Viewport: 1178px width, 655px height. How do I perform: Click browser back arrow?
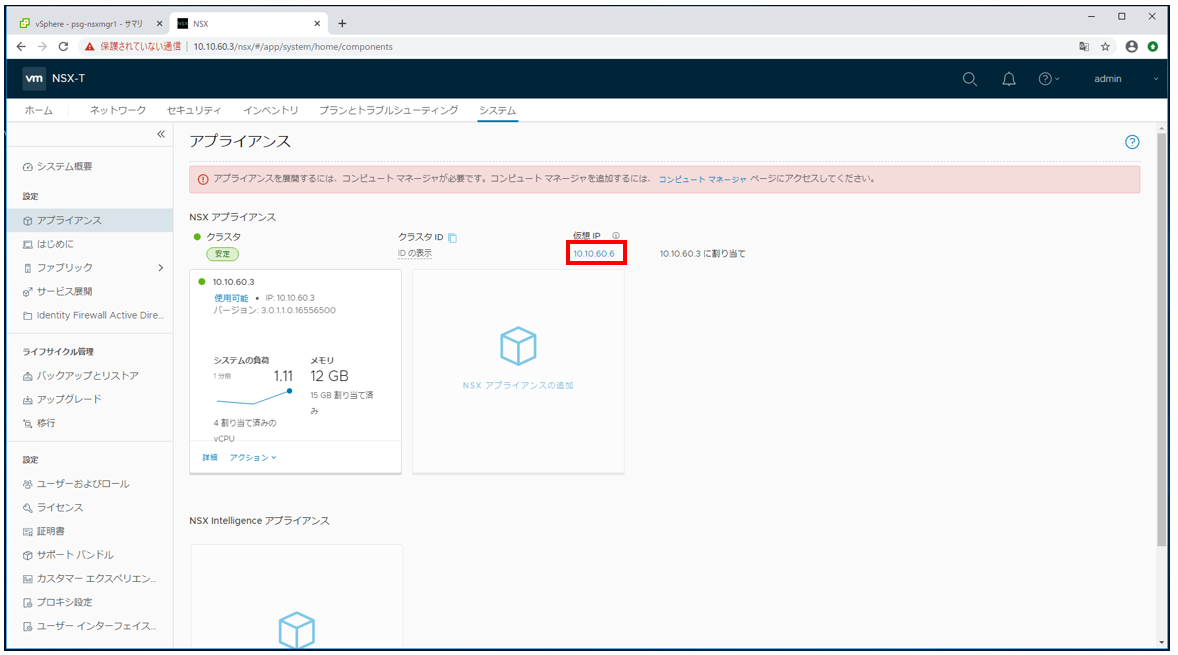(x=21, y=47)
